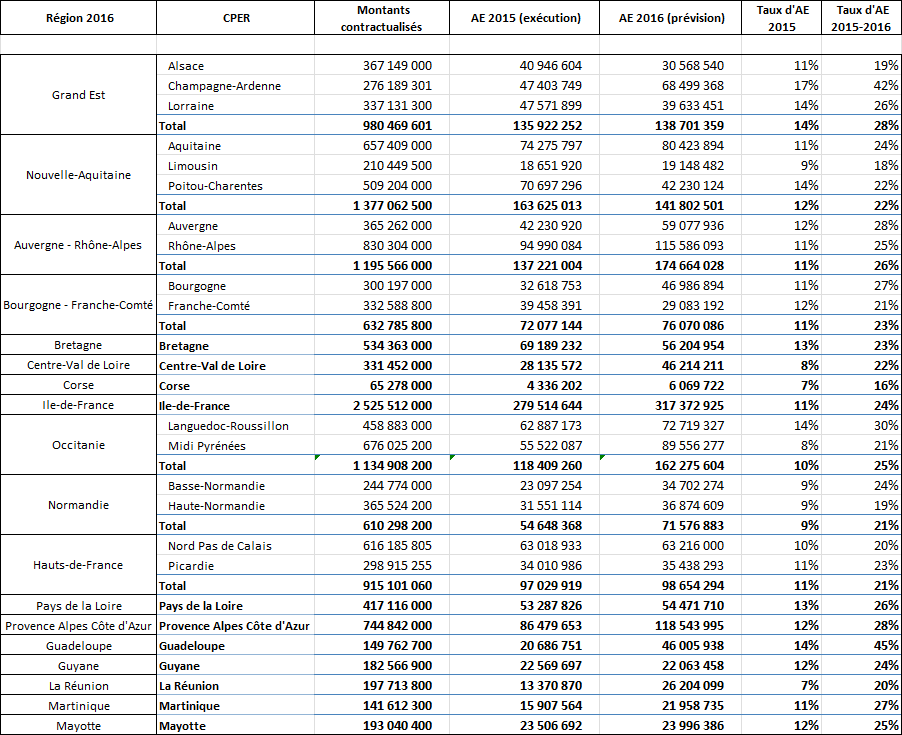Click the 'Languedoc-Roussillon' CPER cell
Image resolution: width=902 pixels, height=735 pixels.
[228, 426]
